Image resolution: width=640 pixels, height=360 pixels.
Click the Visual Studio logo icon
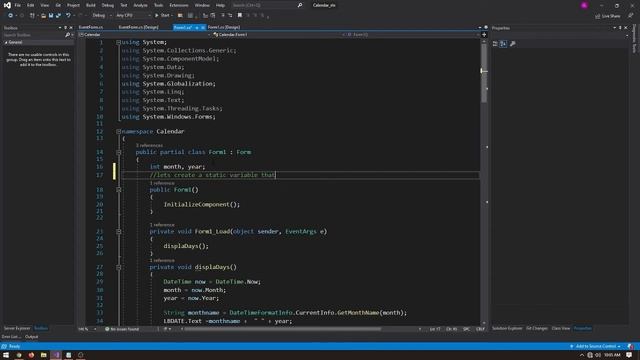pyautogui.click(x=7, y=5)
